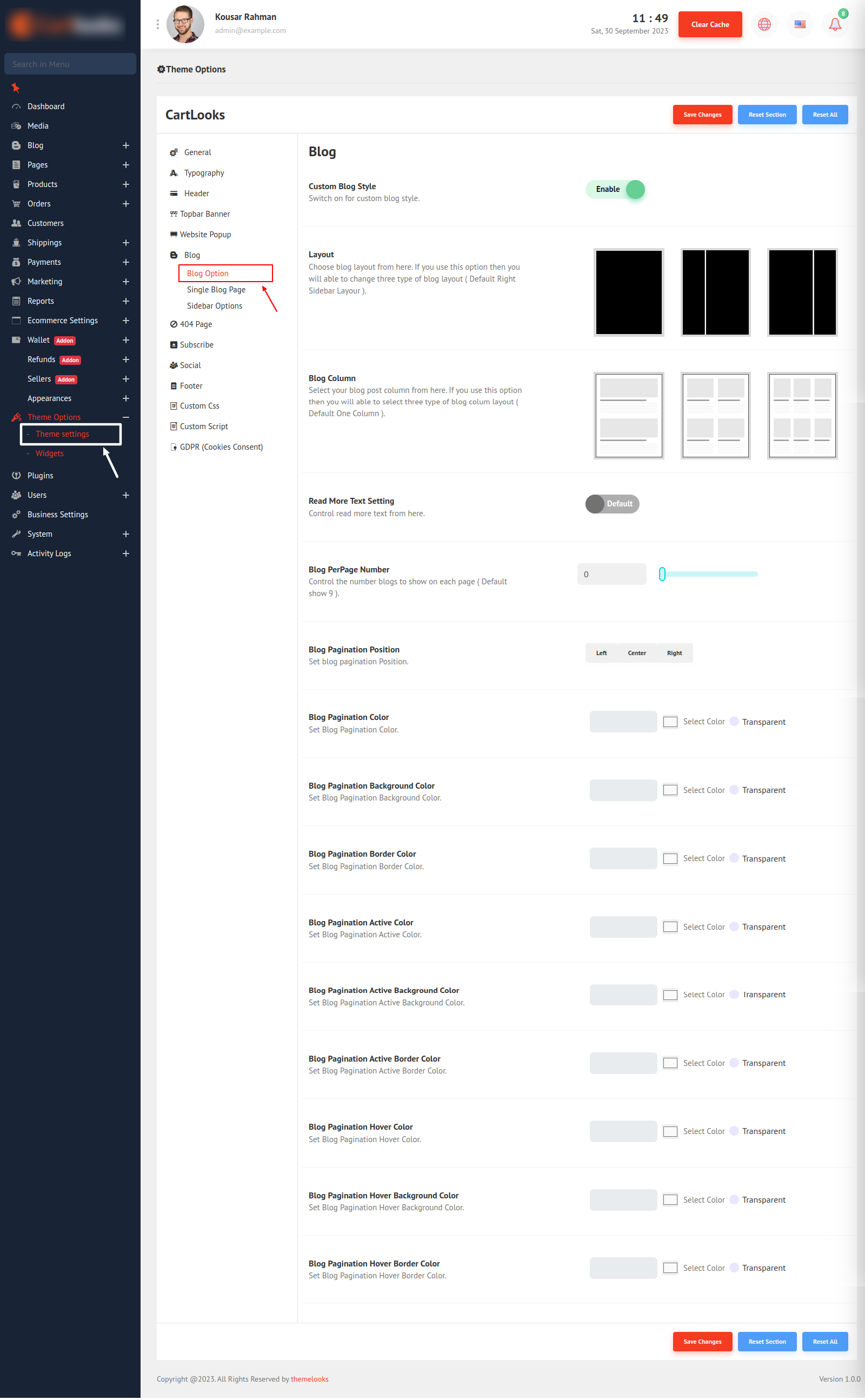The height and width of the screenshot is (1400, 865).
Task: Click the Typography icon in theme menu
Action: click(174, 173)
